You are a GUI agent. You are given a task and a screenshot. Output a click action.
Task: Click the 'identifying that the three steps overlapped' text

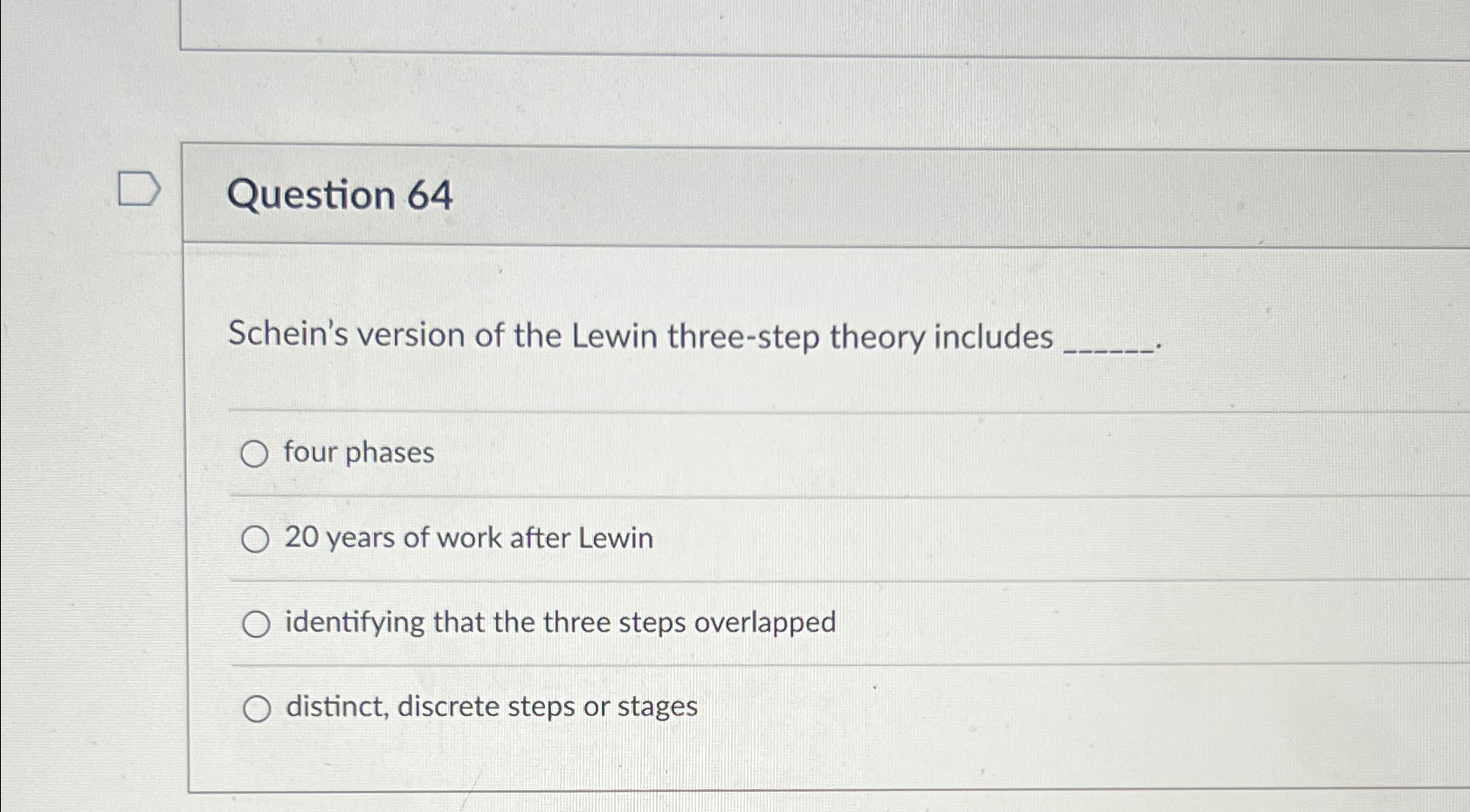pyautogui.click(x=561, y=621)
